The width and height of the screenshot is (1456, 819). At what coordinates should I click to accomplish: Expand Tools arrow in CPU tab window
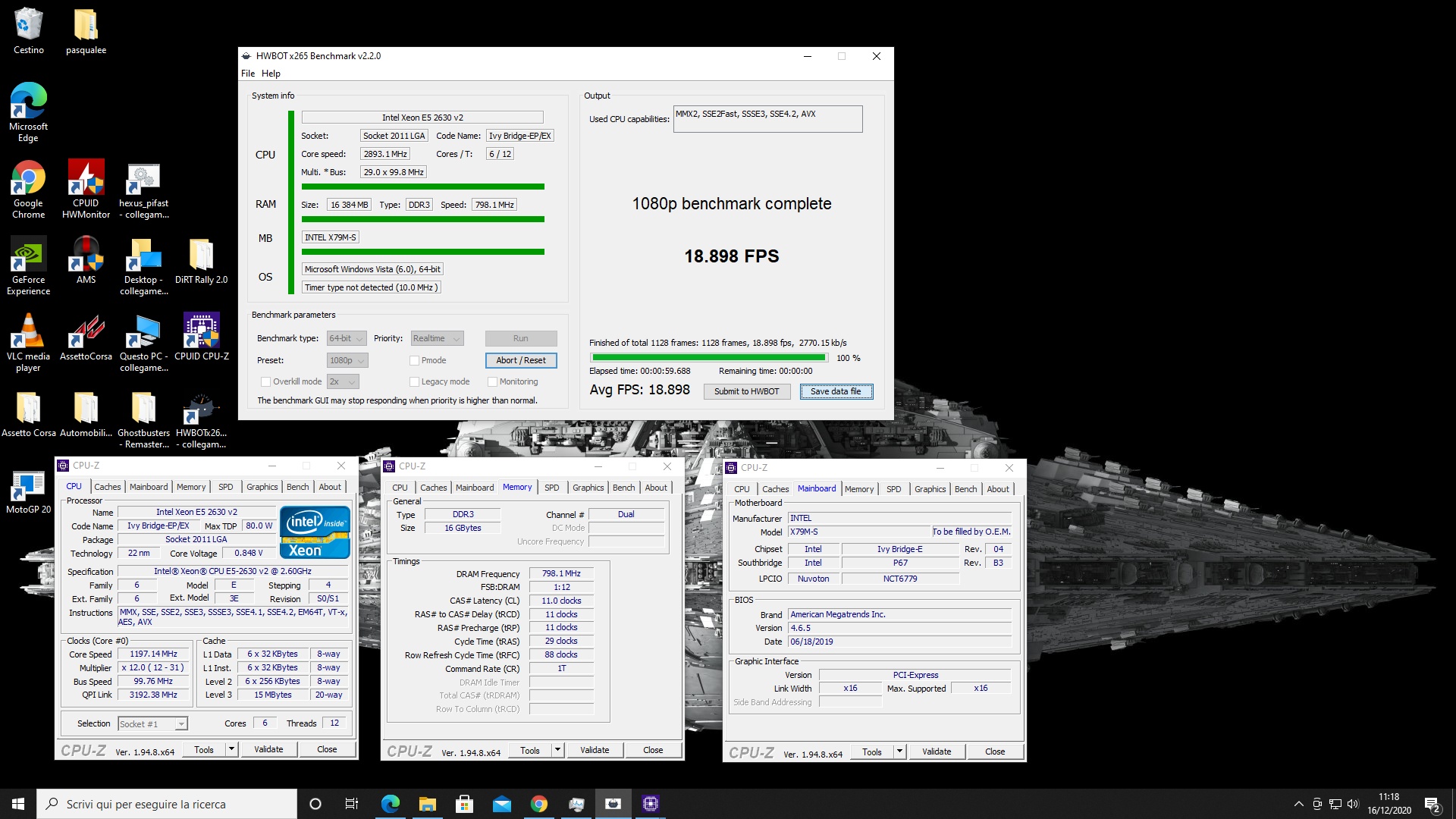231,749
